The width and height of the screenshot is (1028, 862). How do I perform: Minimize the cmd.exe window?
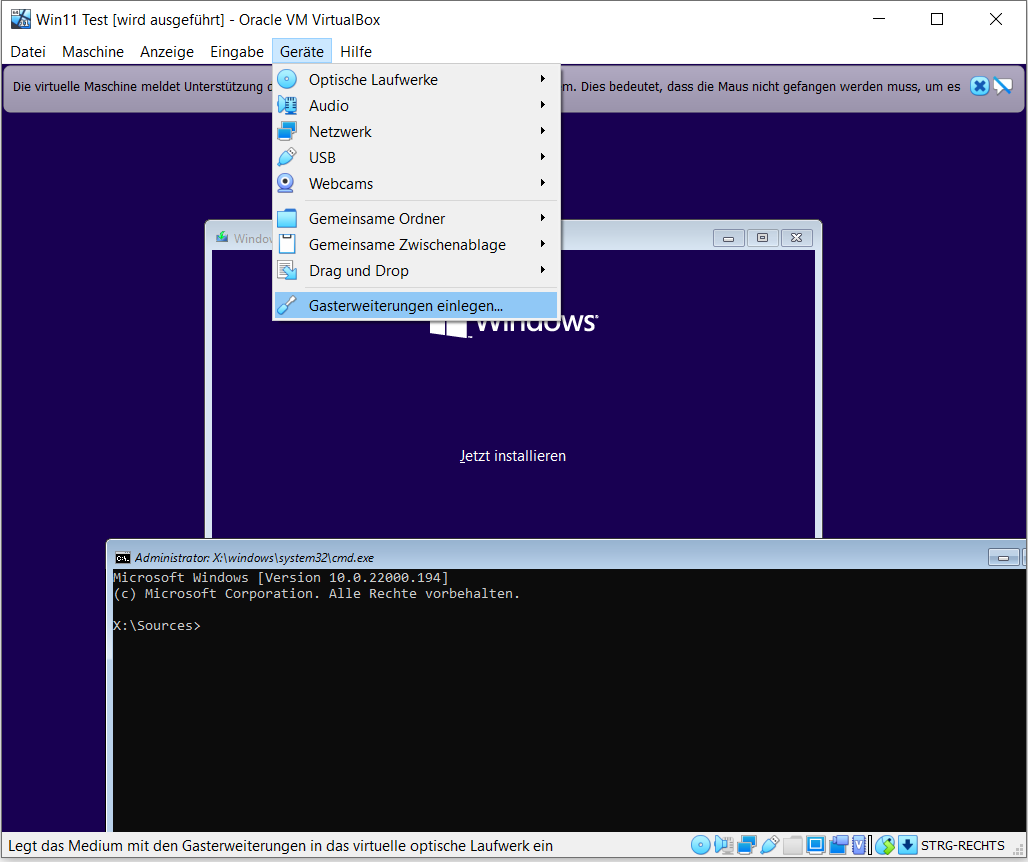(x=1004, y=558)
